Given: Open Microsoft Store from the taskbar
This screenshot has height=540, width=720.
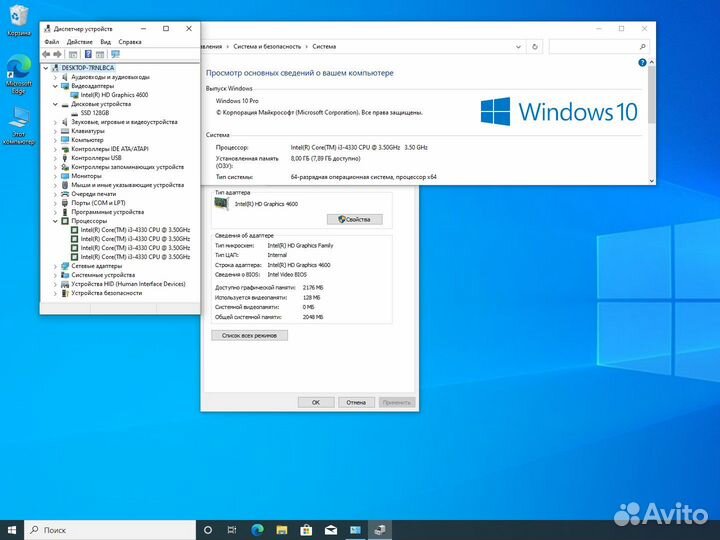Looking at the screenshot, I should click(306, 530).
